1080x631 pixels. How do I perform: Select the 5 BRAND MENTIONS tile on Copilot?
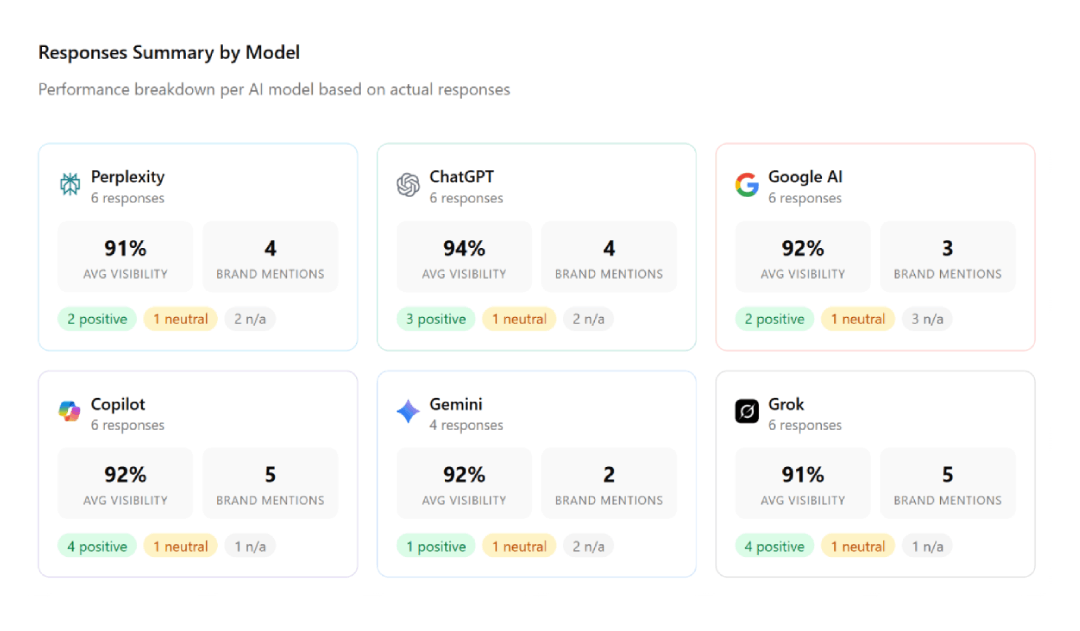click(270, 483)
